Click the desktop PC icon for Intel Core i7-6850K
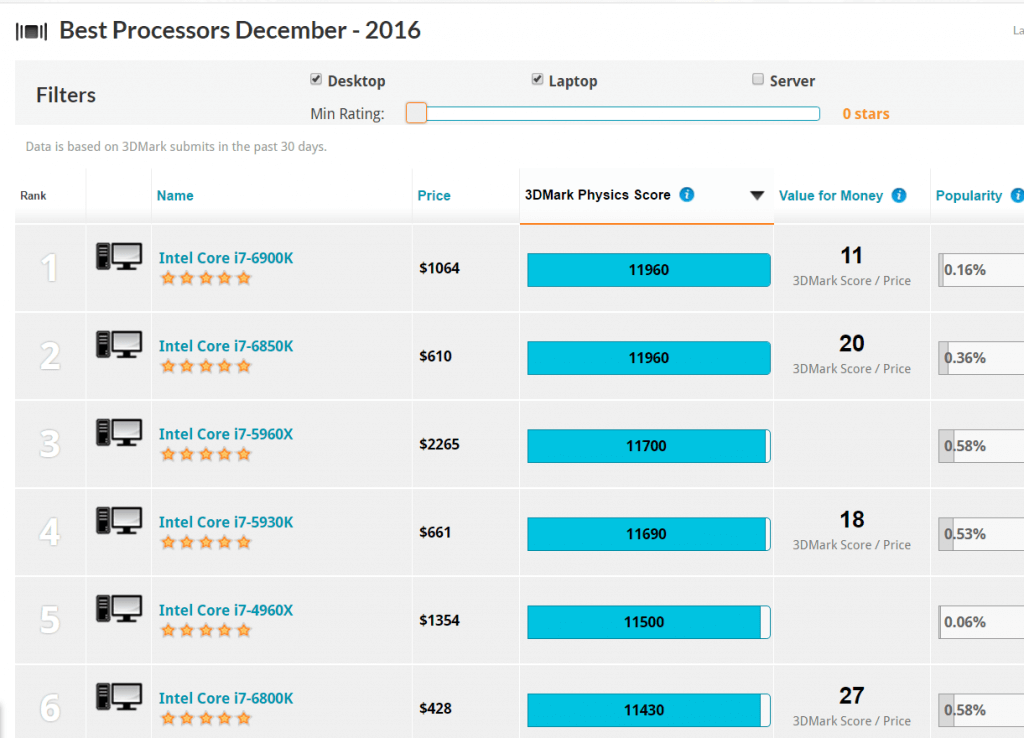1024x738 pixels. coord(119,344)
